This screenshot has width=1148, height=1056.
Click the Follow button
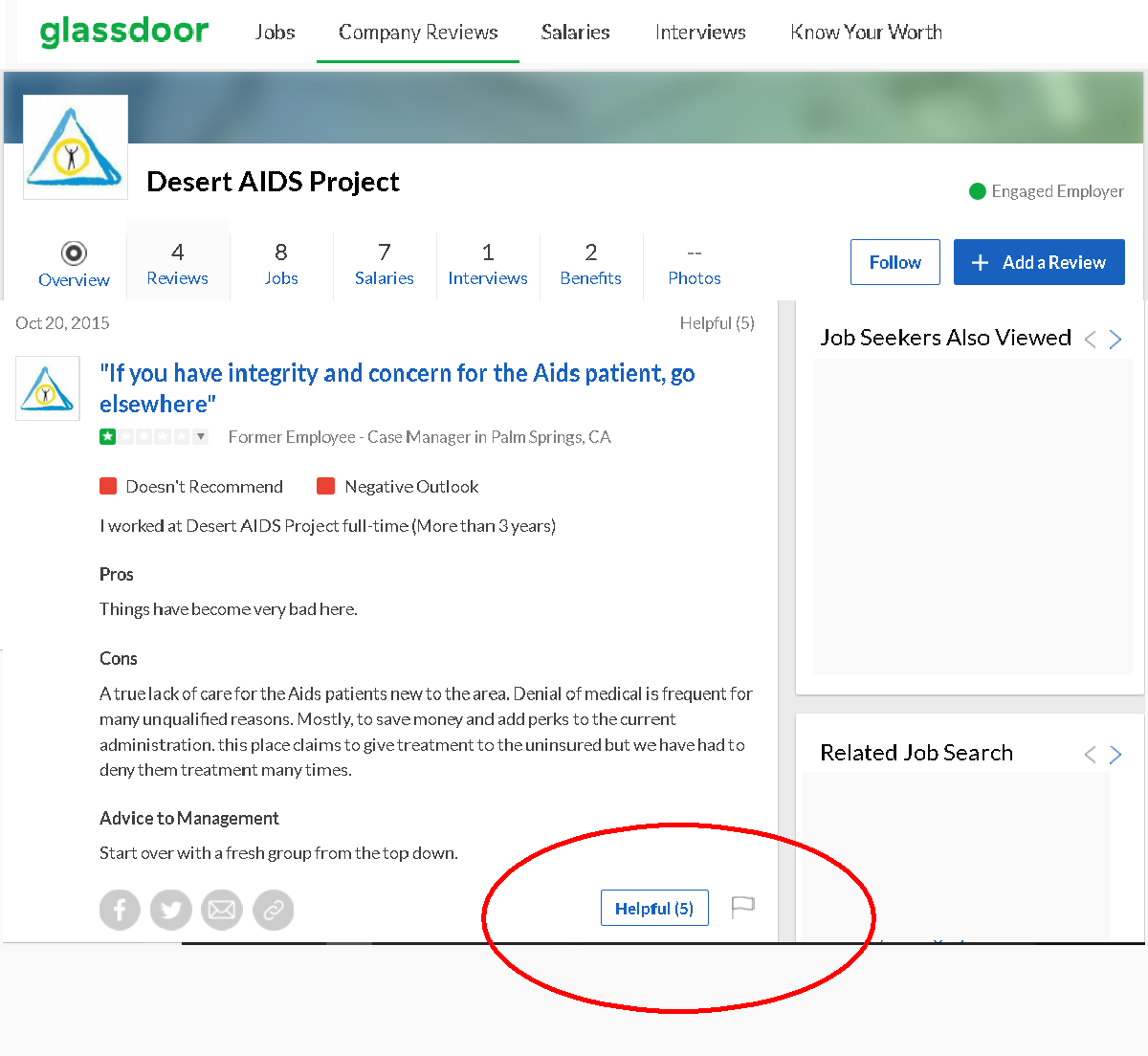895,262
